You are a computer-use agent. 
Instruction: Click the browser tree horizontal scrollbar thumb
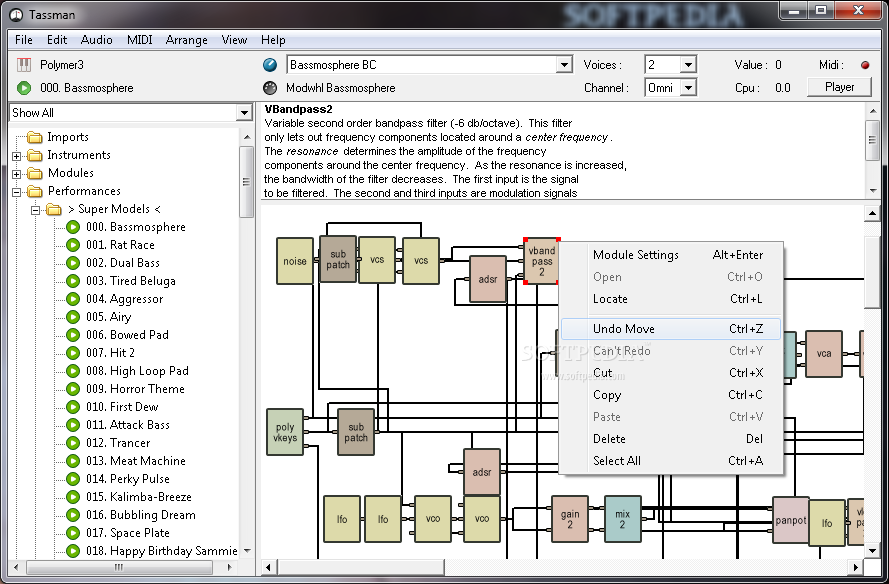pyautogui.click(x=119, y=567)
